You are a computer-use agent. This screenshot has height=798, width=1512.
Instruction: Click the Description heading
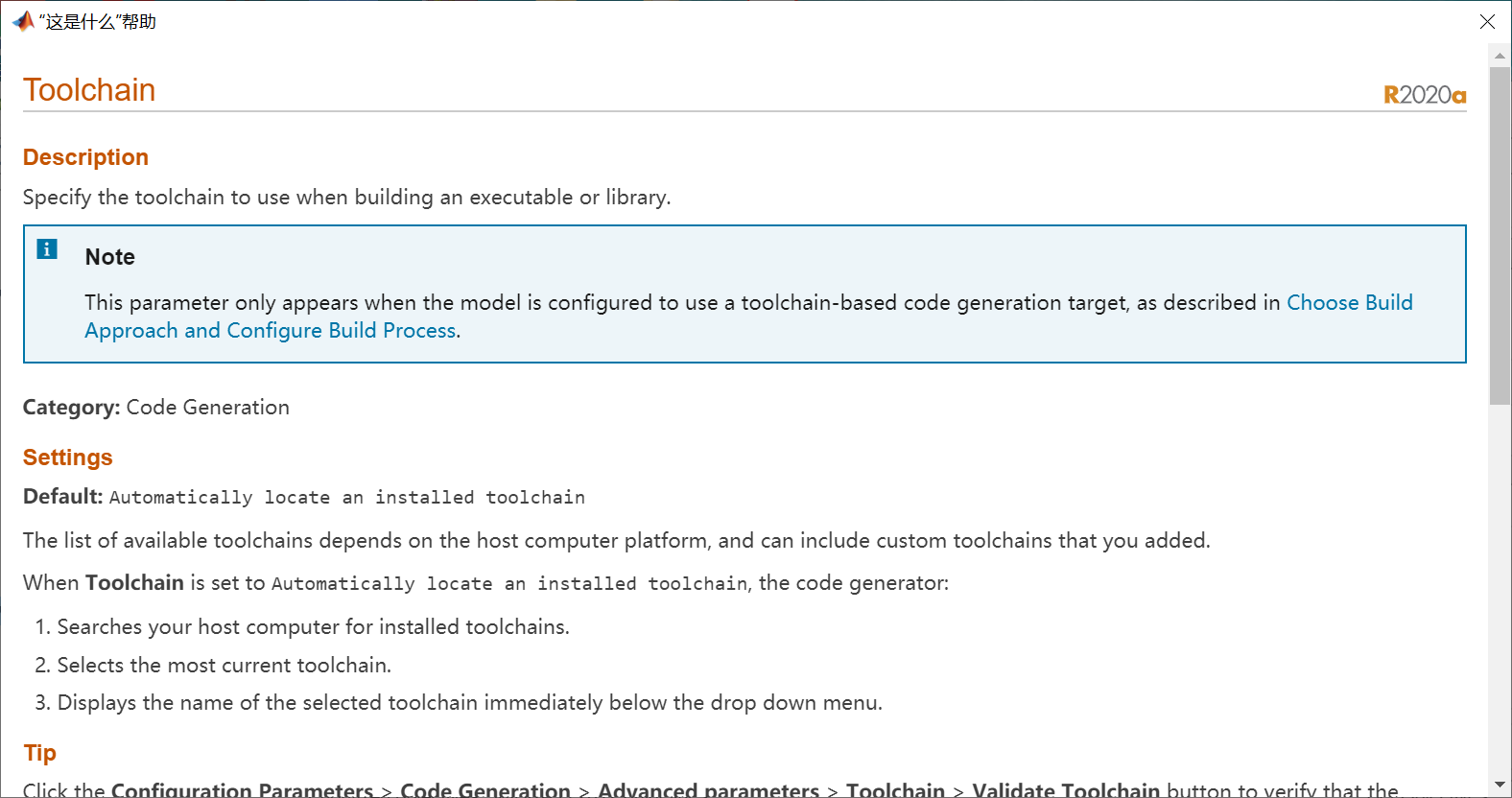[x=85, y=157]
